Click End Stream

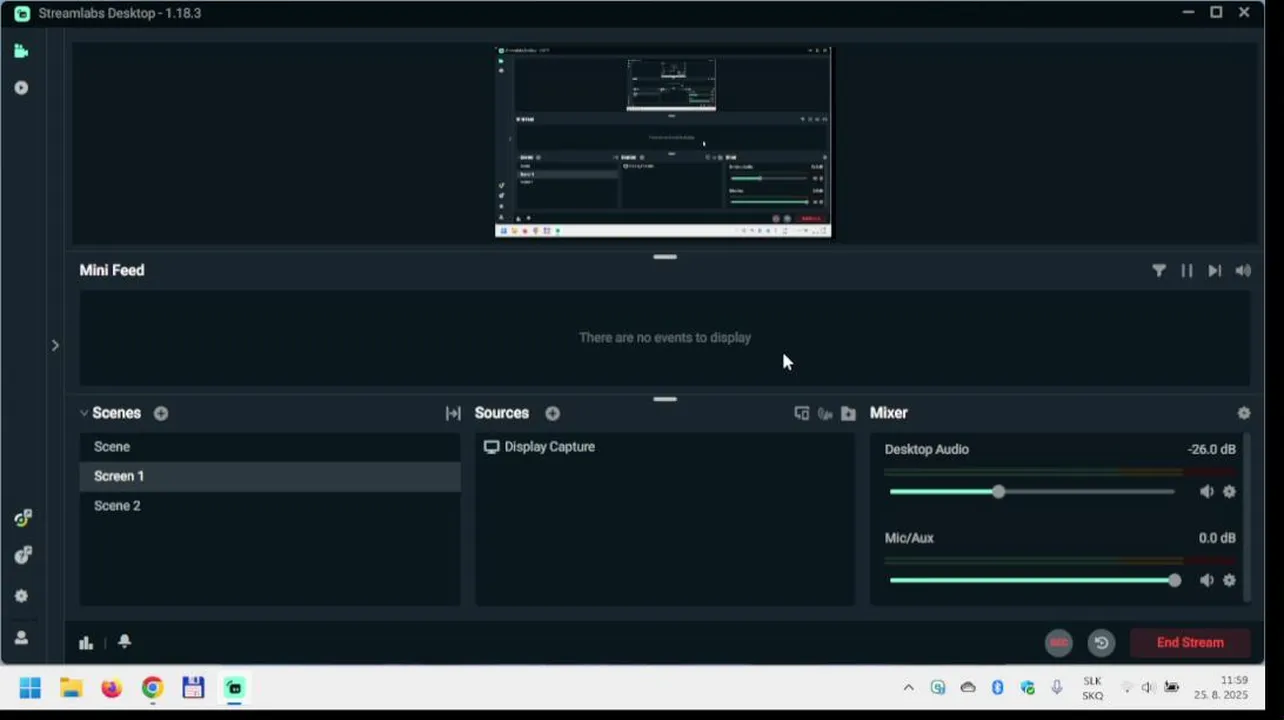tap(1190, 643)
